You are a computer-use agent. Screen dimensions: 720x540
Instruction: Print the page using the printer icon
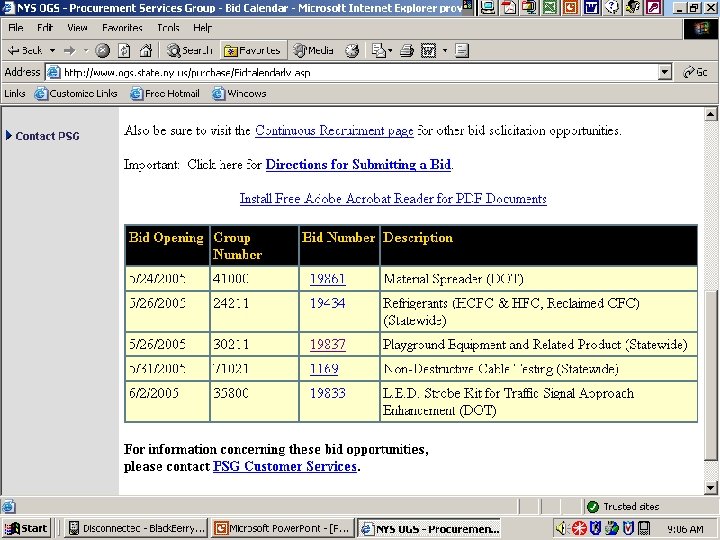pos(407,51)
